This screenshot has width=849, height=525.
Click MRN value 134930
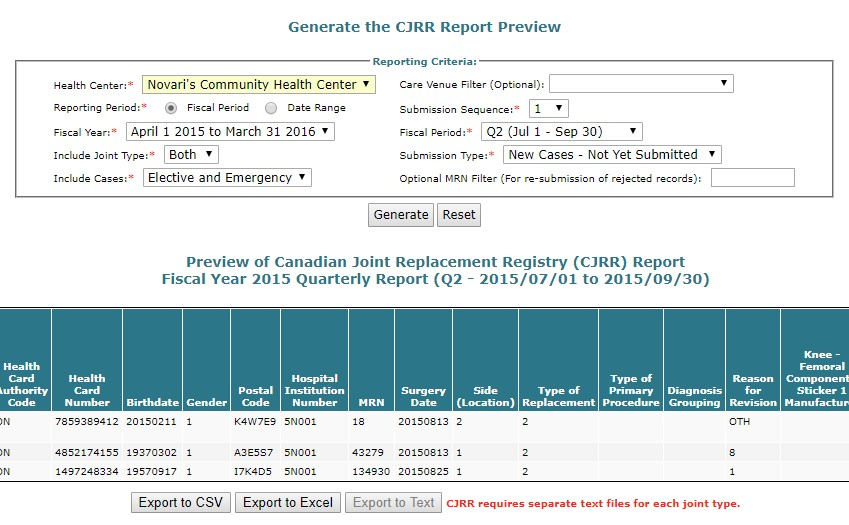(371, 472)
